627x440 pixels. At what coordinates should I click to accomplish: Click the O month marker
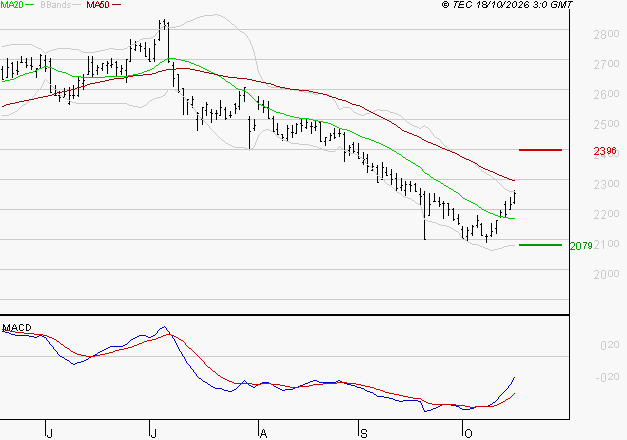[x=468, y=434]
